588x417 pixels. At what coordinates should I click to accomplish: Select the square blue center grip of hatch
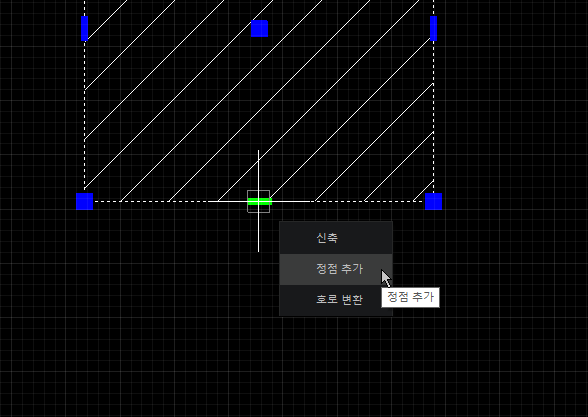click(260, 28)
